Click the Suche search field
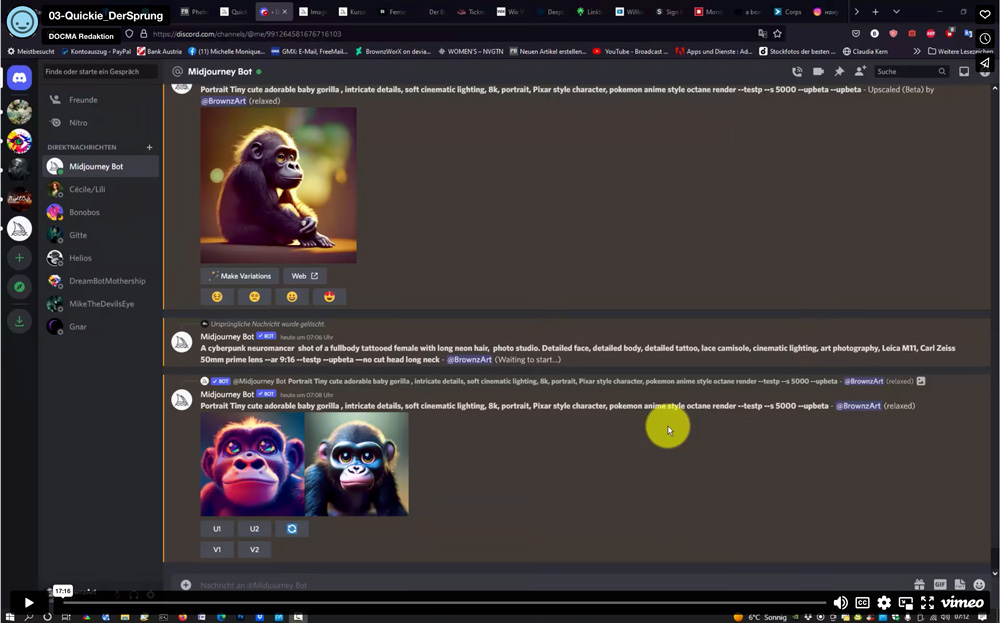Screen dimensions: 1000x623 click(911, 71)
